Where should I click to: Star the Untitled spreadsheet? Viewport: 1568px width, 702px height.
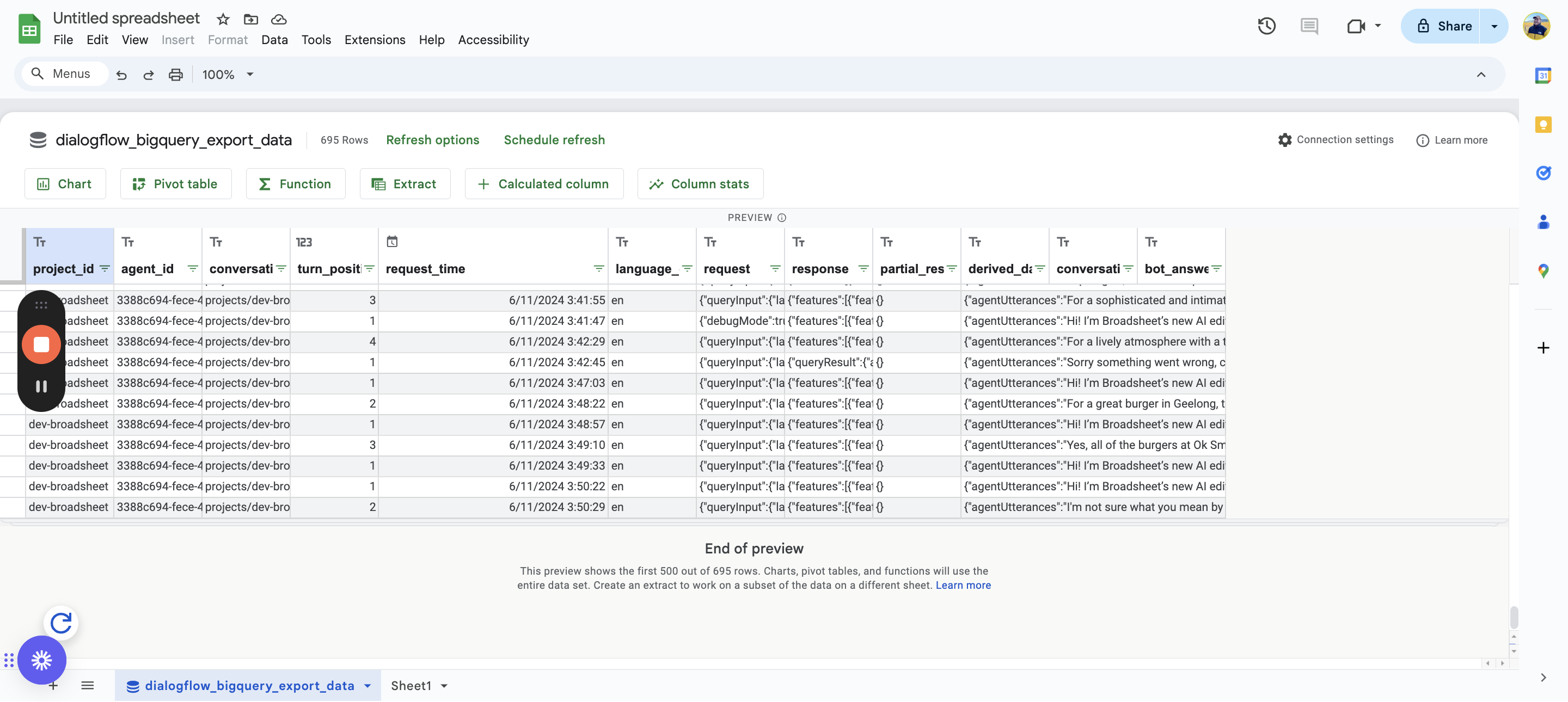pyautogui.click(x=223, y=20)
